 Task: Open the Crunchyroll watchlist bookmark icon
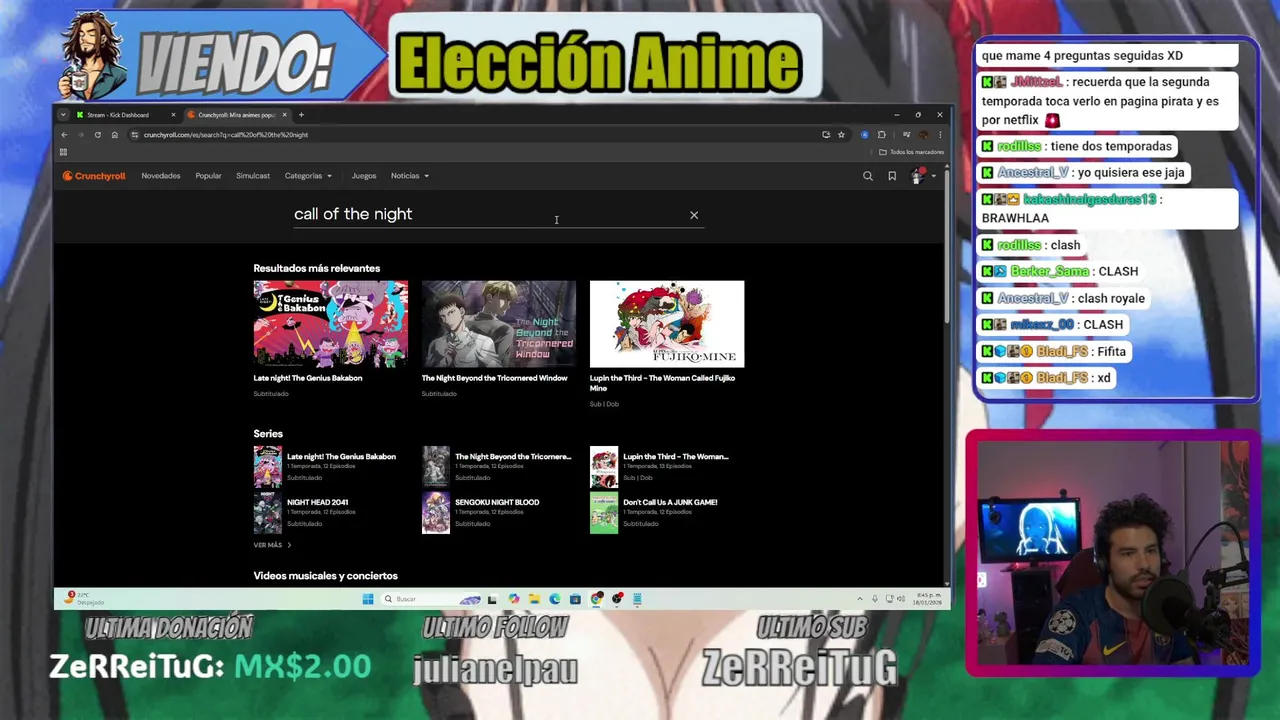892,176
